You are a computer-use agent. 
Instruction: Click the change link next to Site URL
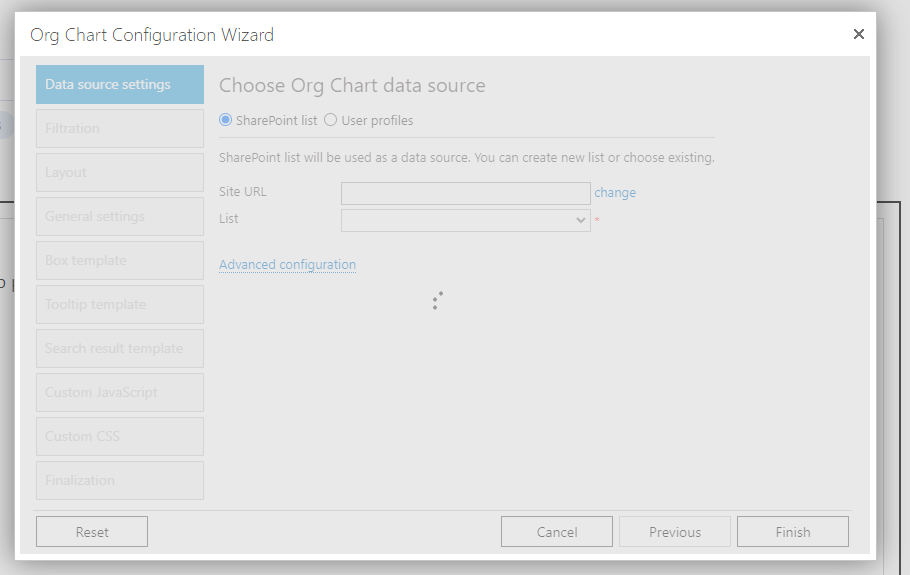click(615, 193)
